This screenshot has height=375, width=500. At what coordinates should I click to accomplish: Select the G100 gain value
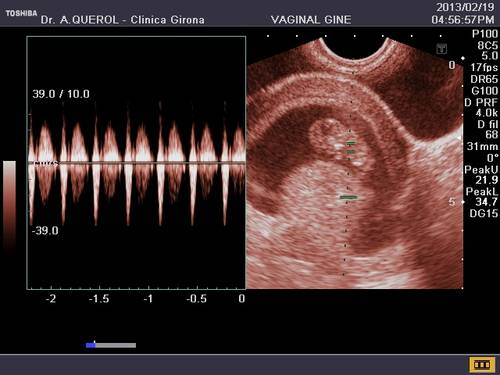point(485,91)
